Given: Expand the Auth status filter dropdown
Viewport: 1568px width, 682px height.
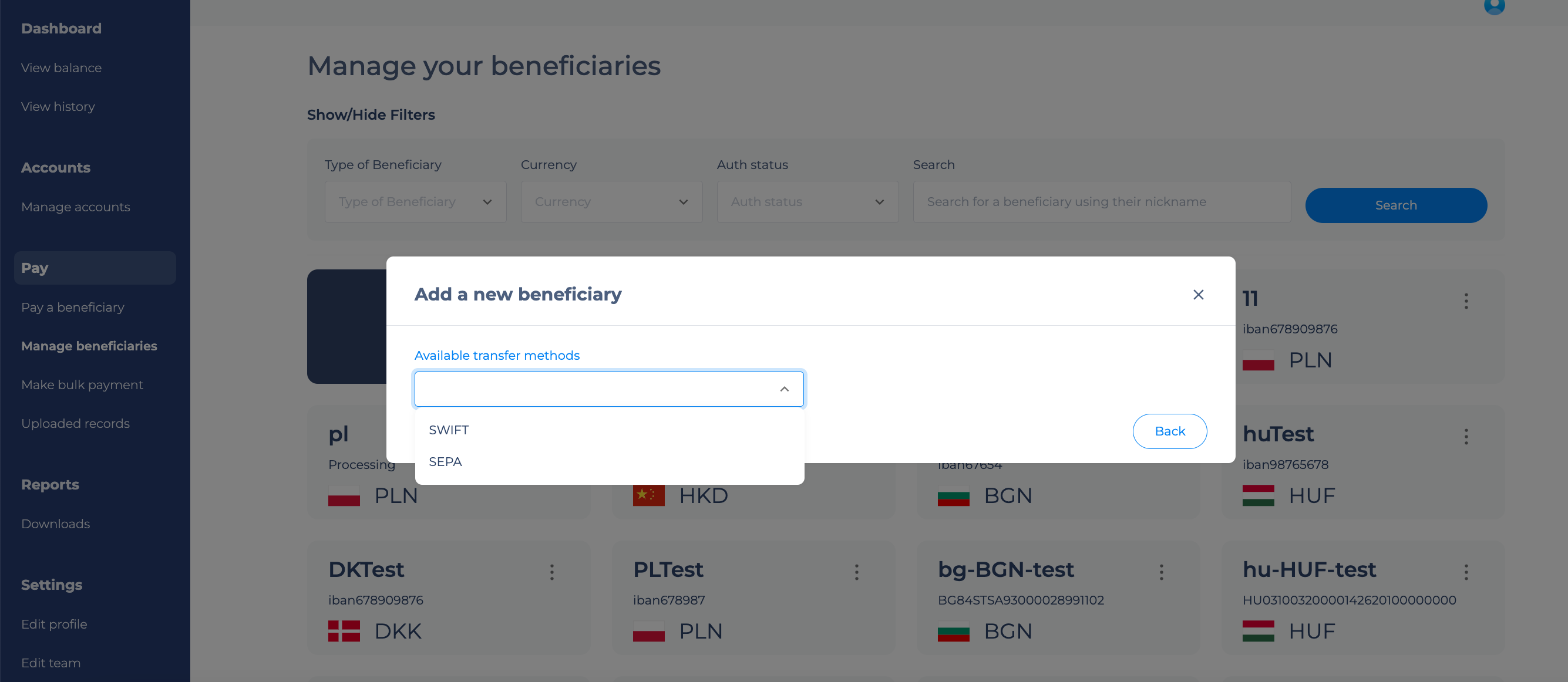Looking at the screenshot, I should pyautogui.click(x=807, y=202).
